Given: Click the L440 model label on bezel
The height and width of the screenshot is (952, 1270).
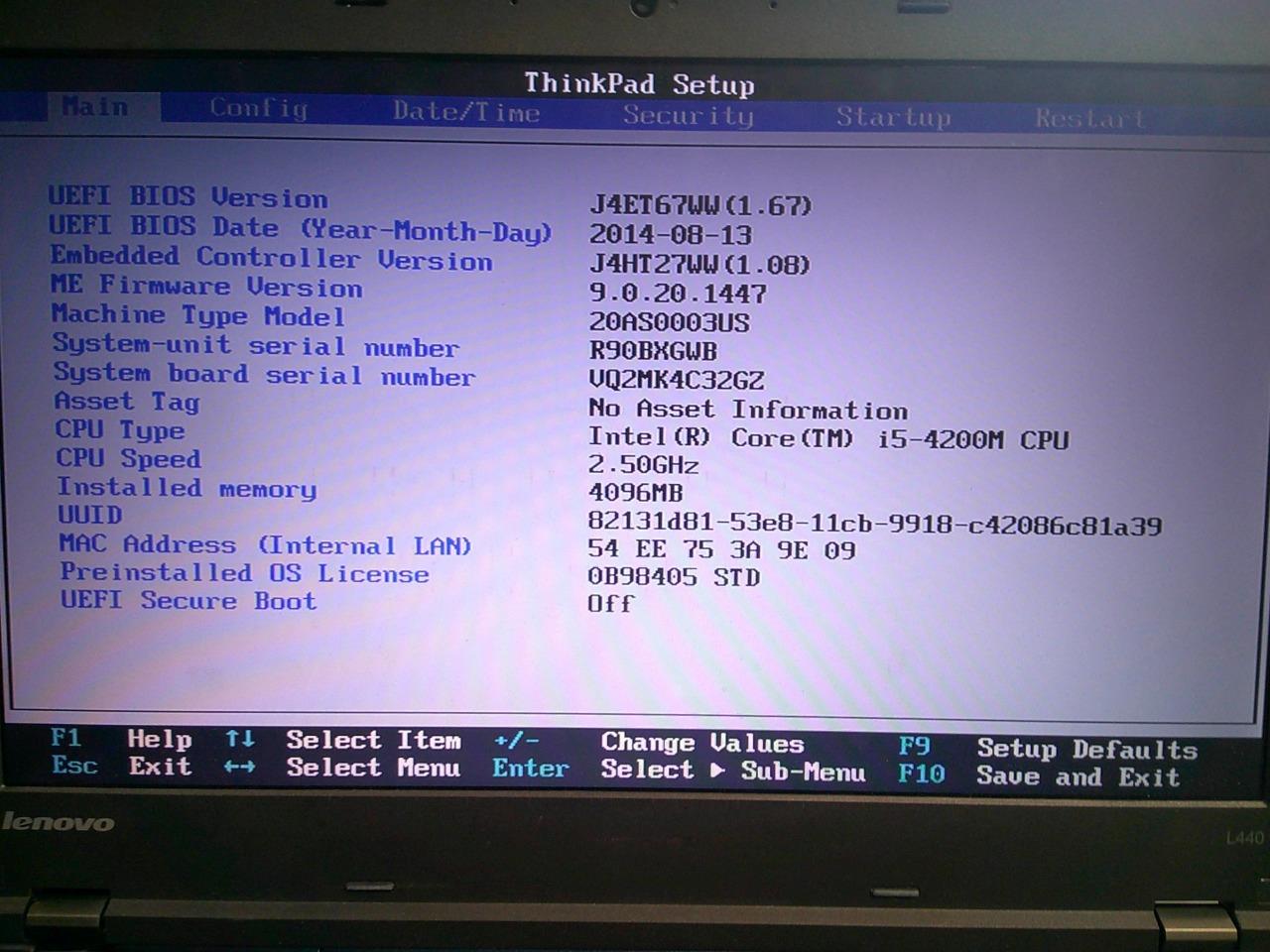Looking at the screenshot, I should [x=1243, y=838].
